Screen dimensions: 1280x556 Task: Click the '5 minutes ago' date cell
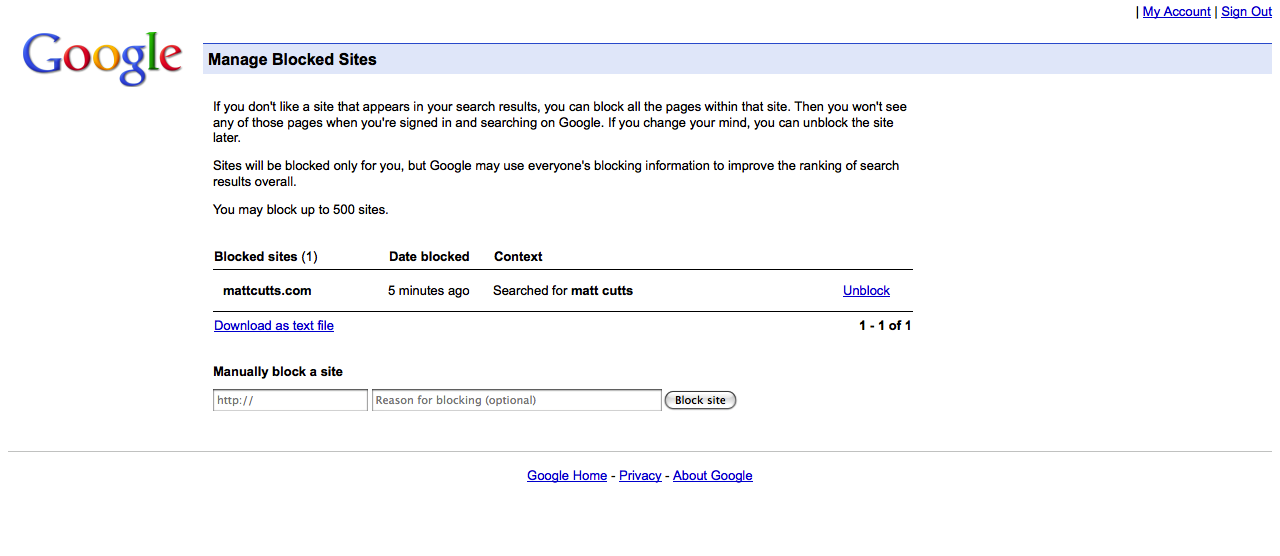(429, 291)
